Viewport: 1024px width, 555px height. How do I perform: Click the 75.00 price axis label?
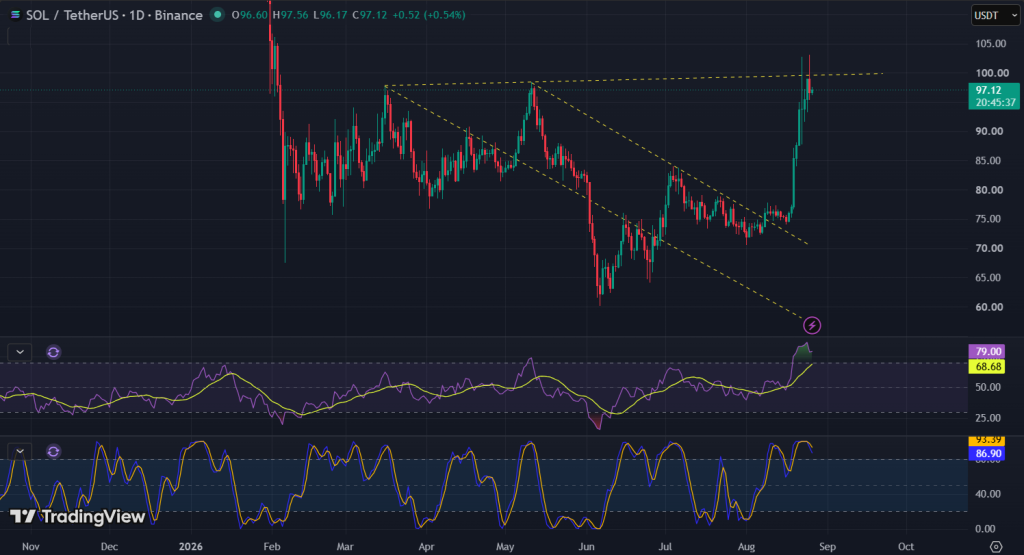tap(989, 219)
